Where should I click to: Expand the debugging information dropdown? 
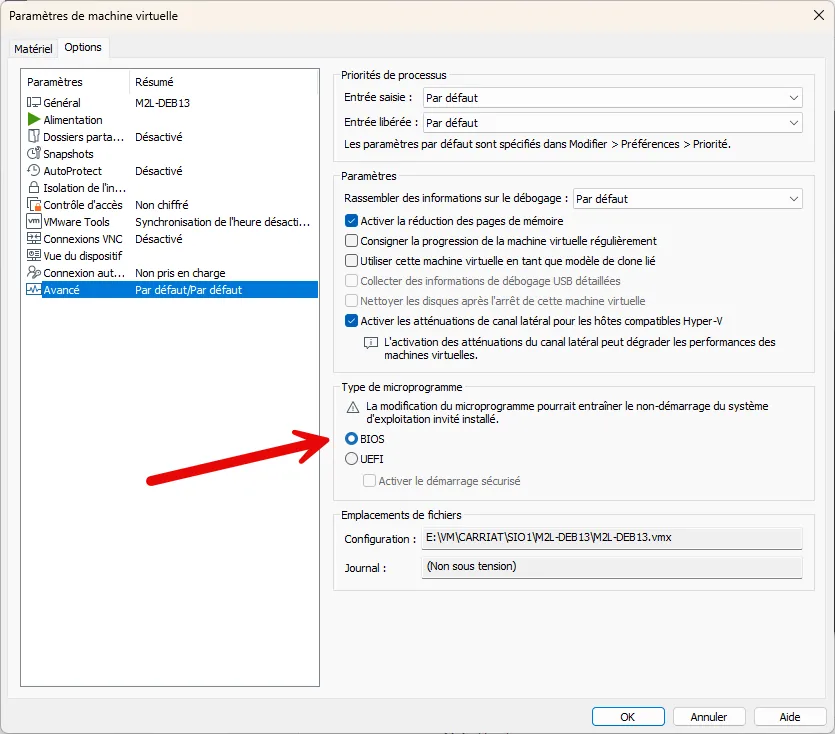[x=687, y=199]
